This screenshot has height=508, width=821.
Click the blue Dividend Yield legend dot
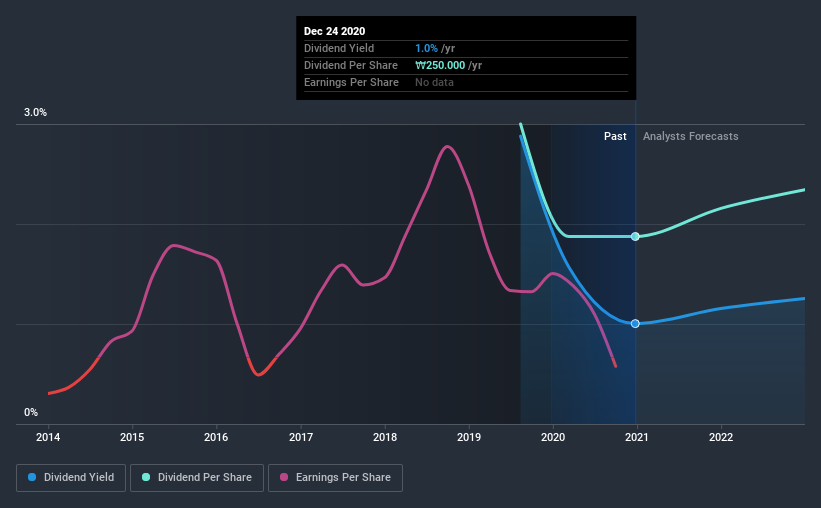32,477
